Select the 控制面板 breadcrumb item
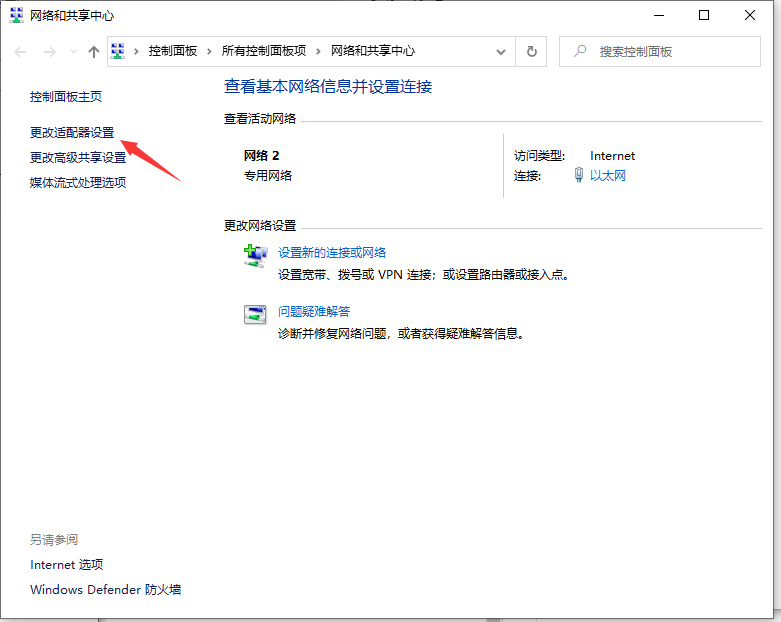 point(172,51)
